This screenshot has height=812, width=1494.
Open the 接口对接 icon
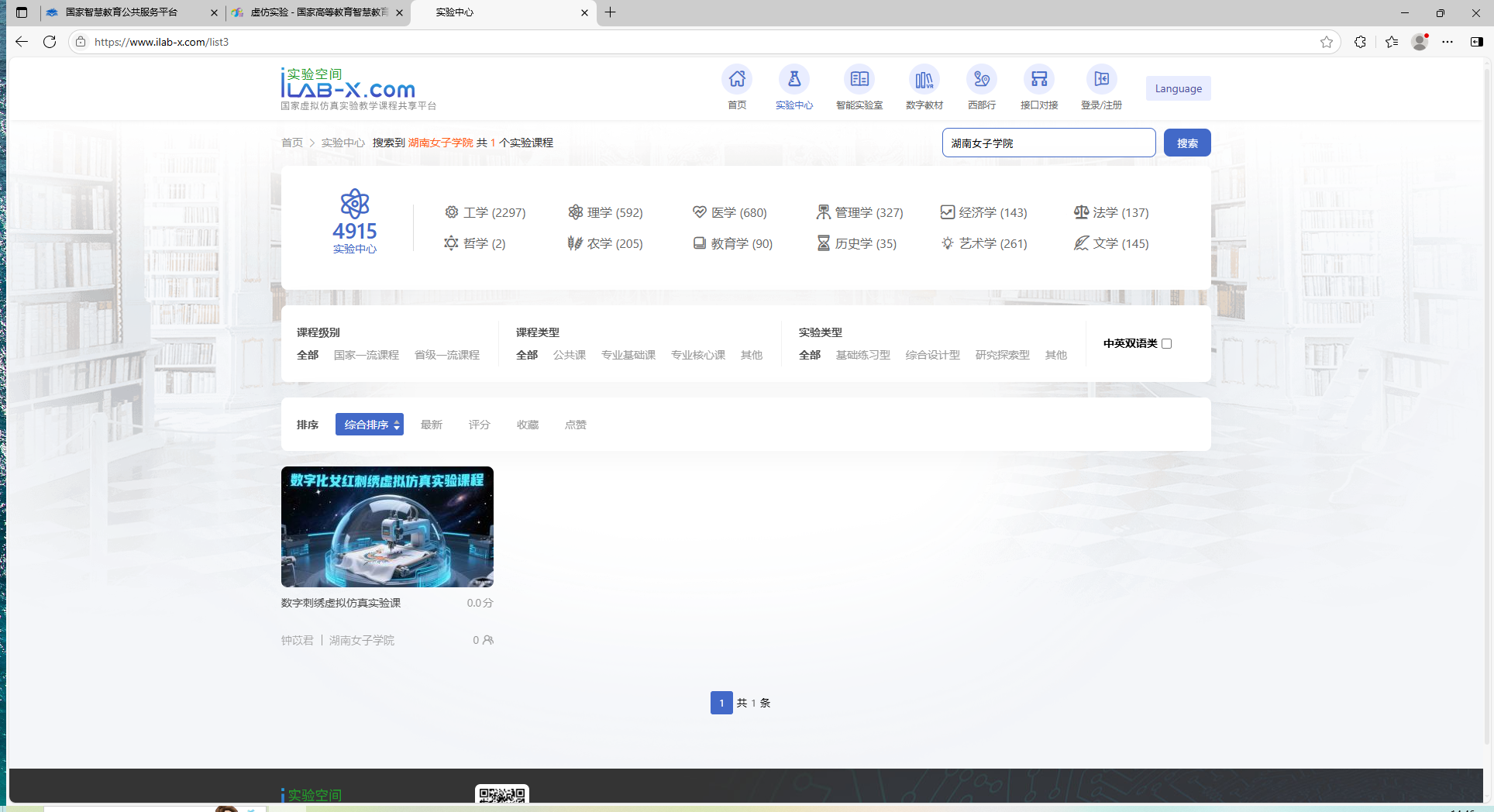pyautogui.click(x=1038, y=80)
